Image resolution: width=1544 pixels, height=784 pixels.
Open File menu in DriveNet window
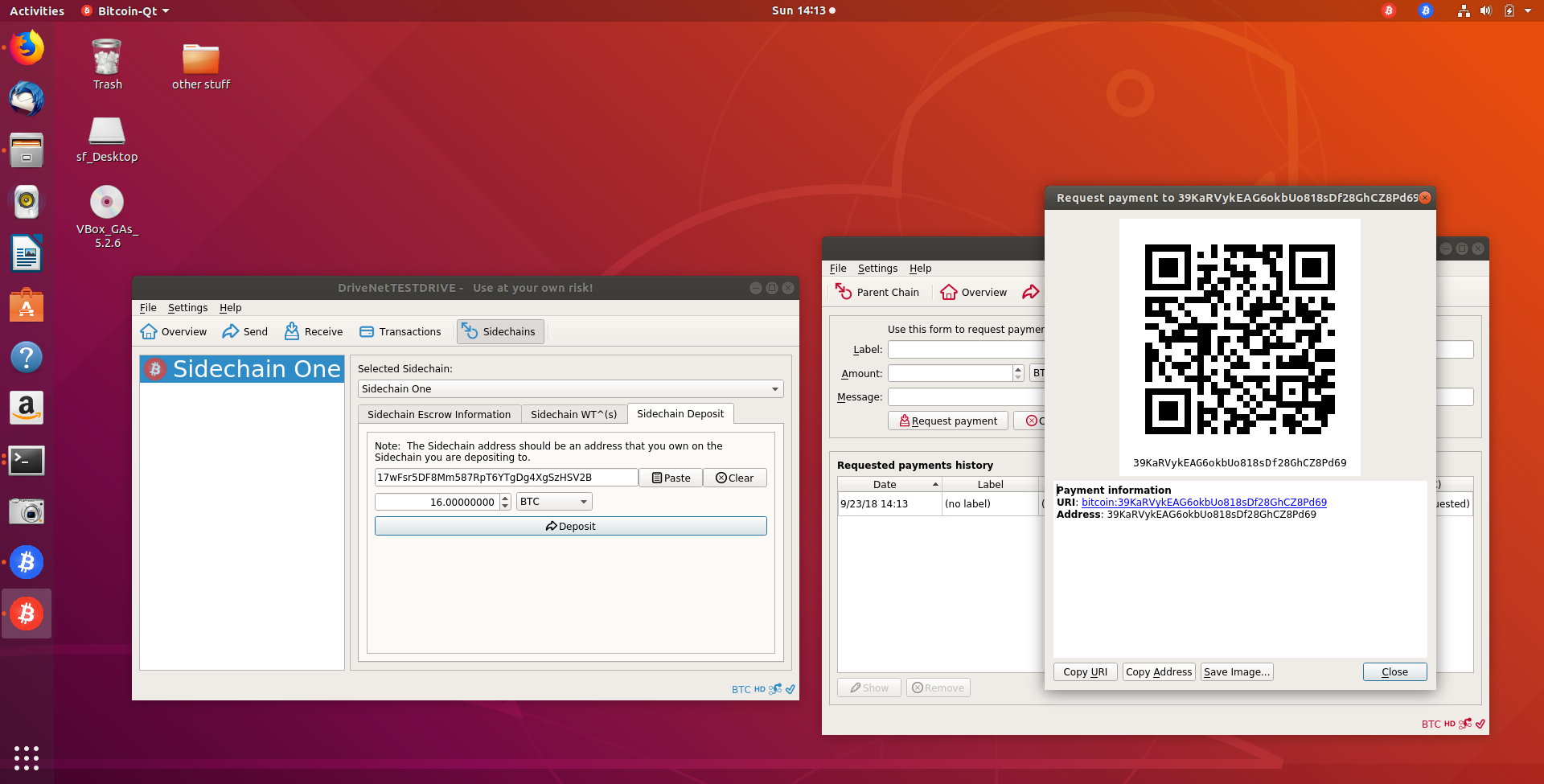148,308
